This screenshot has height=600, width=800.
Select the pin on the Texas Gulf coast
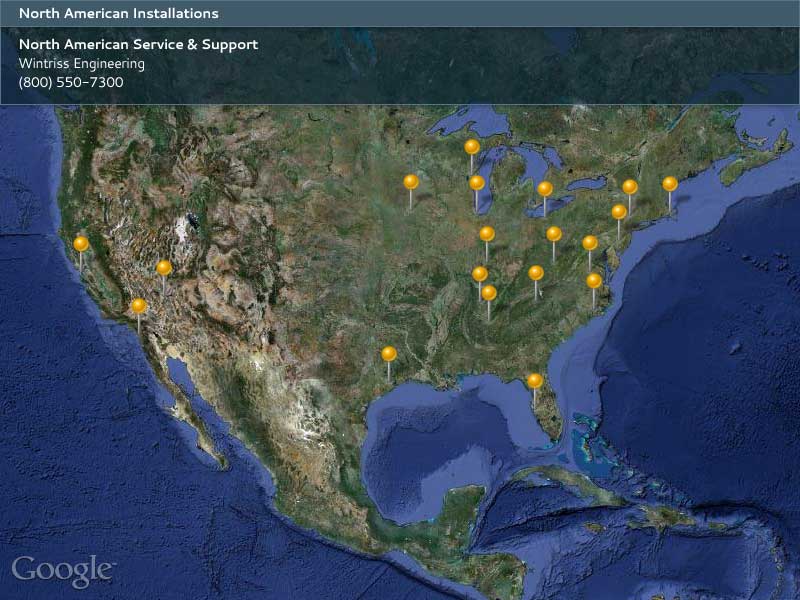389,354
